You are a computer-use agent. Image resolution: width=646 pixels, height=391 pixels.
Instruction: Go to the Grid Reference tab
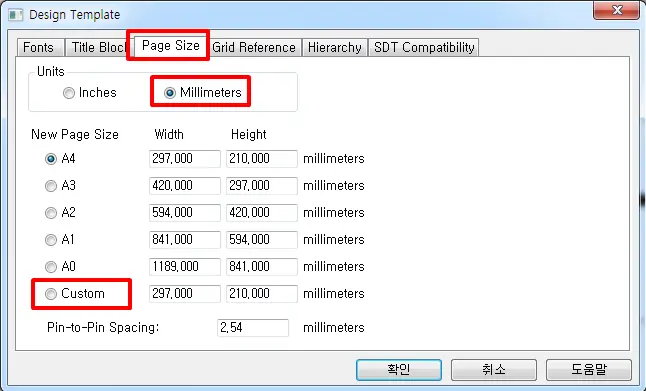point(254,48)
